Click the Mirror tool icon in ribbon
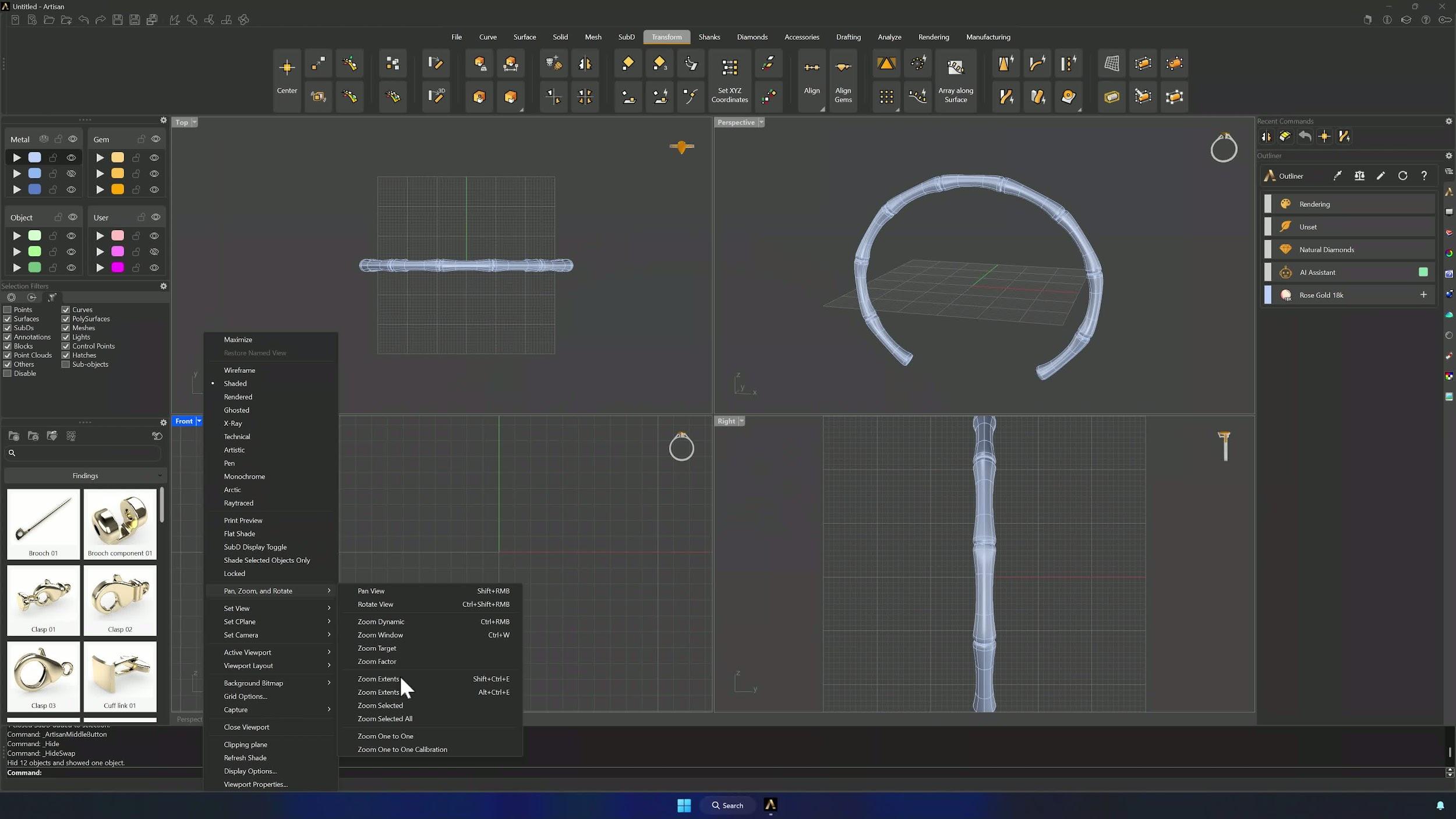 coord(585,63)
